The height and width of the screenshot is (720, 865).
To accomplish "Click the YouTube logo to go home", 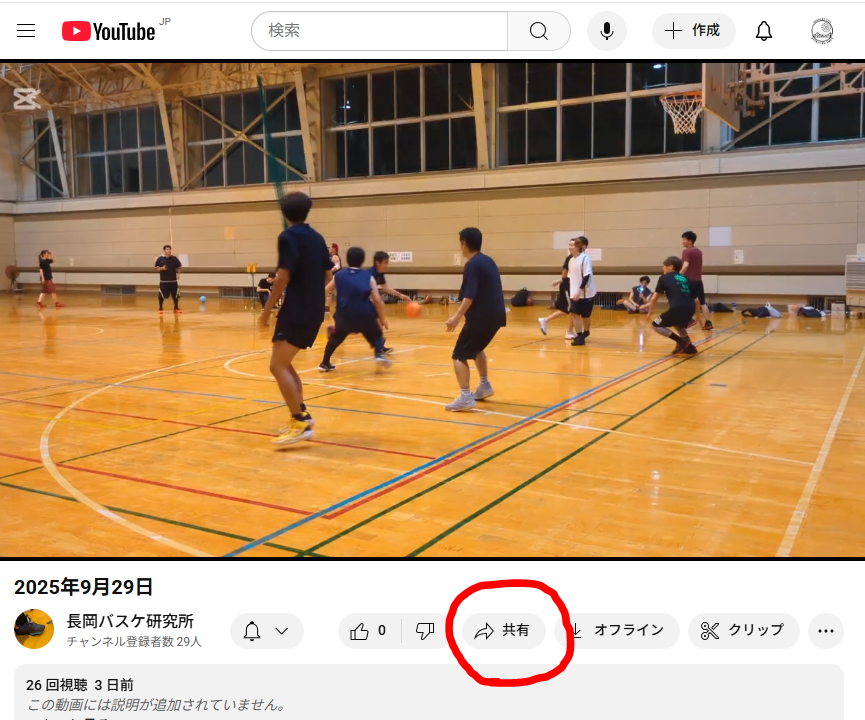I will tap(109, 31).
